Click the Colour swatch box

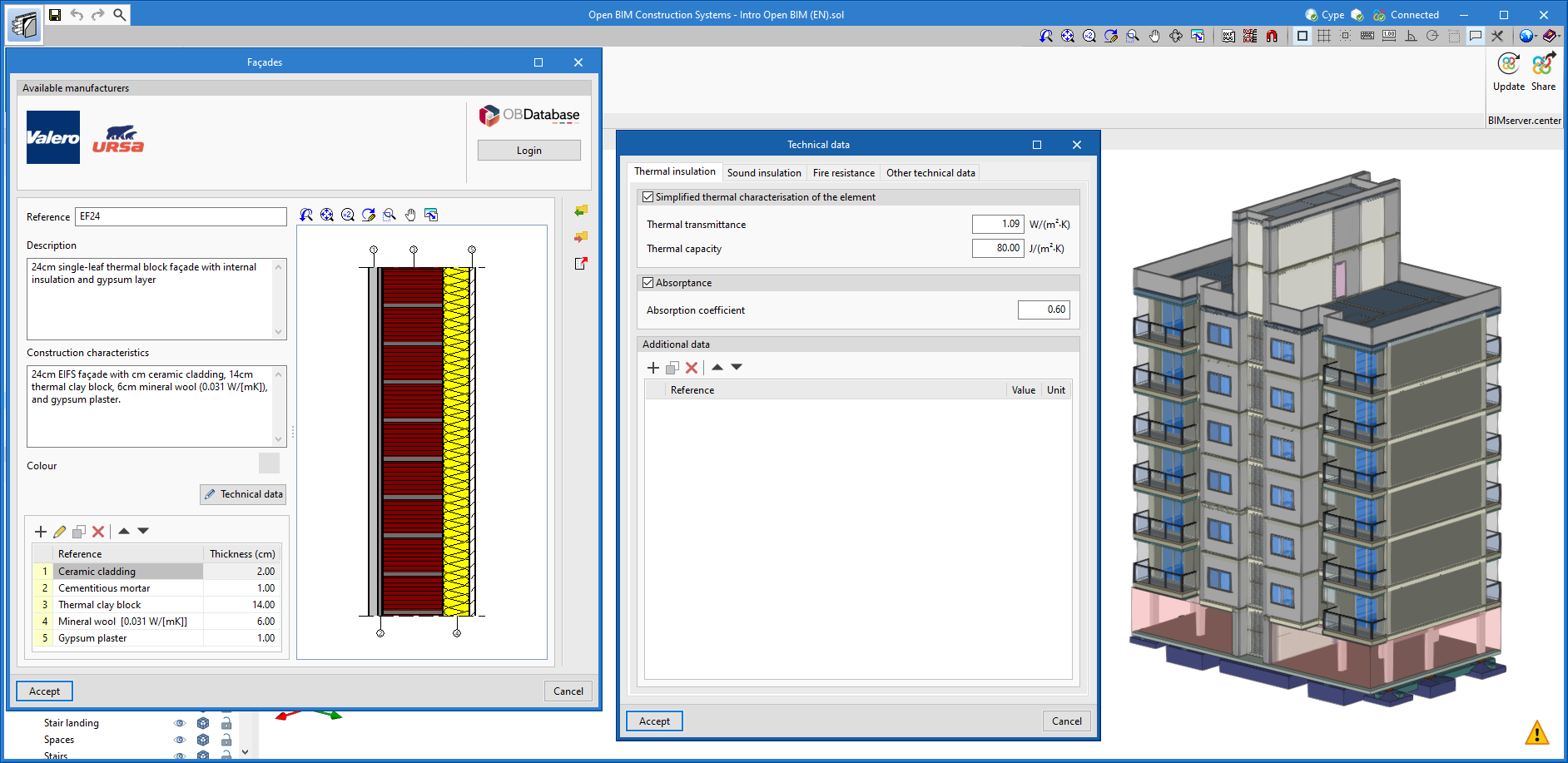269,463
